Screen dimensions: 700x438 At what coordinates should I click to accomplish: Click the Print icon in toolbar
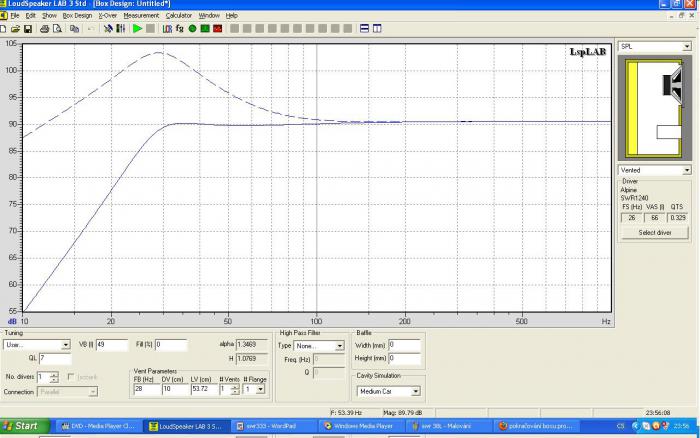click(44, 29)
